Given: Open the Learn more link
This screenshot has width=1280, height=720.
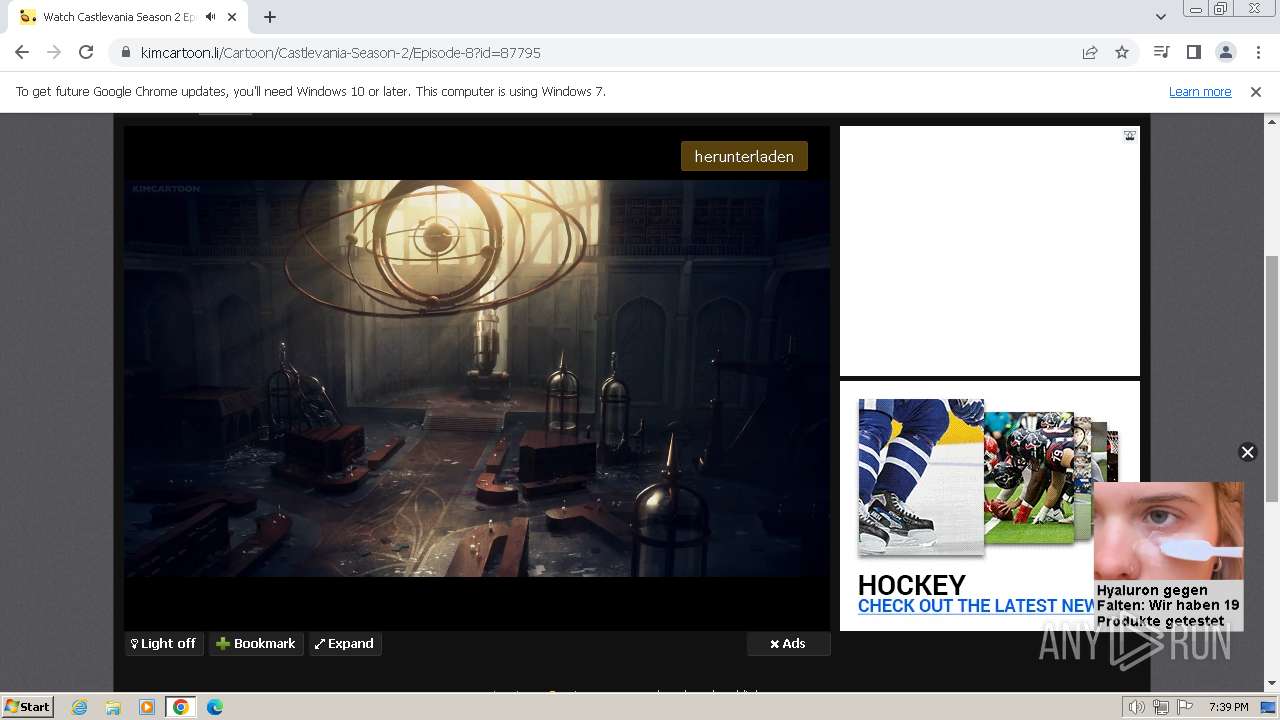Looking at the screenshot, I should click(1200, 91).
